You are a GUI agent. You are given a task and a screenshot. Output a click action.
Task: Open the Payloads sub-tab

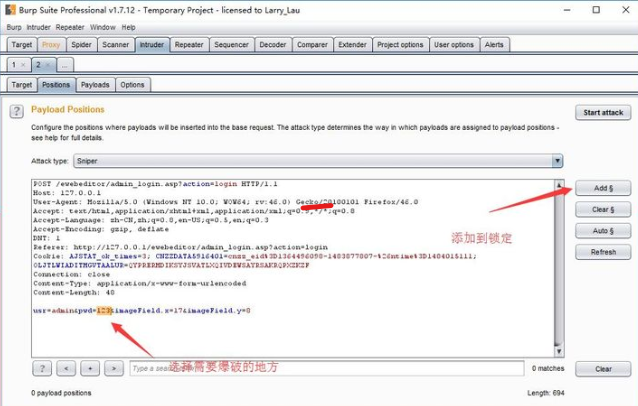[x=95, y=85]
